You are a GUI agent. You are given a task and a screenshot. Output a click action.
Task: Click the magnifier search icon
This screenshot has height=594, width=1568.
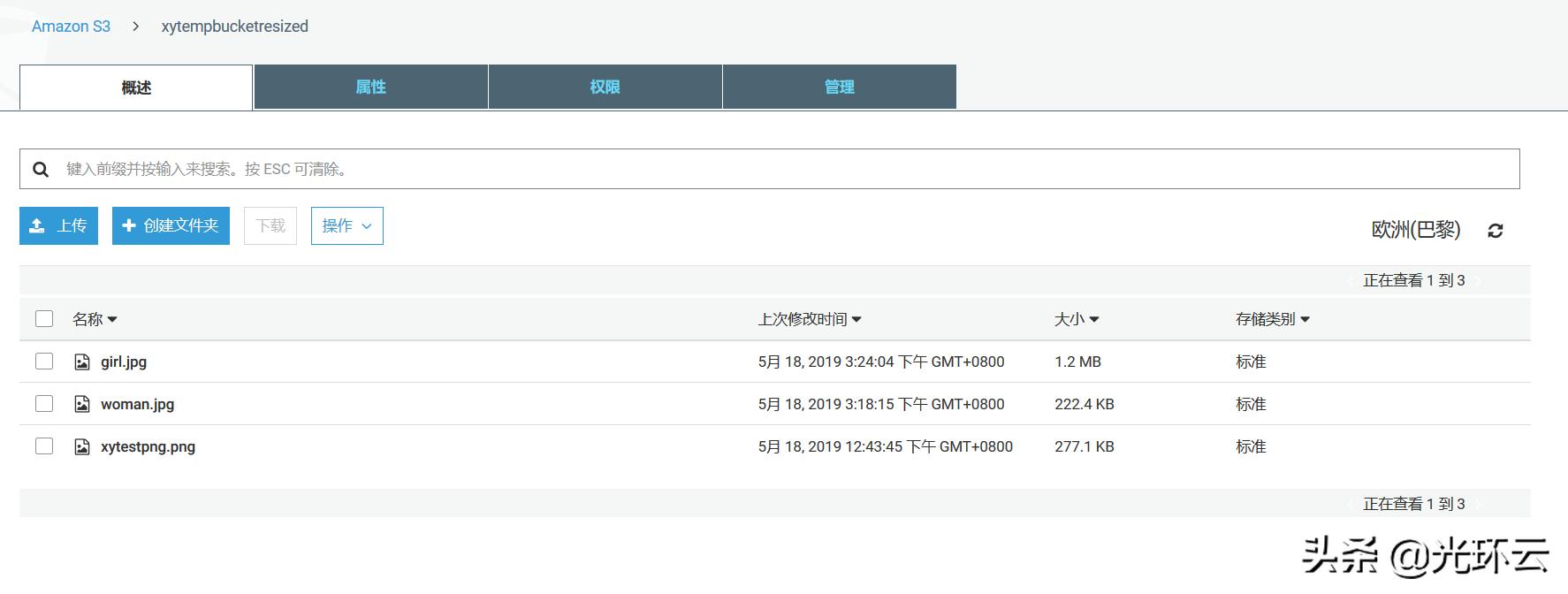41,169
